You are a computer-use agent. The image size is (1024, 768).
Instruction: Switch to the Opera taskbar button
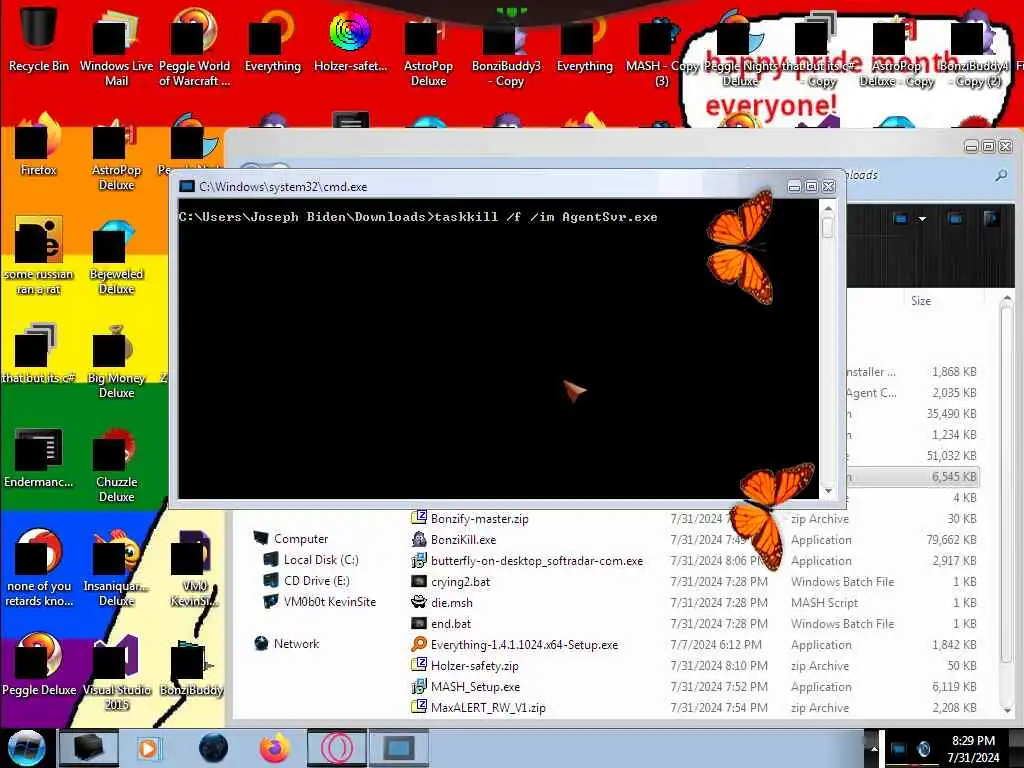336,748
